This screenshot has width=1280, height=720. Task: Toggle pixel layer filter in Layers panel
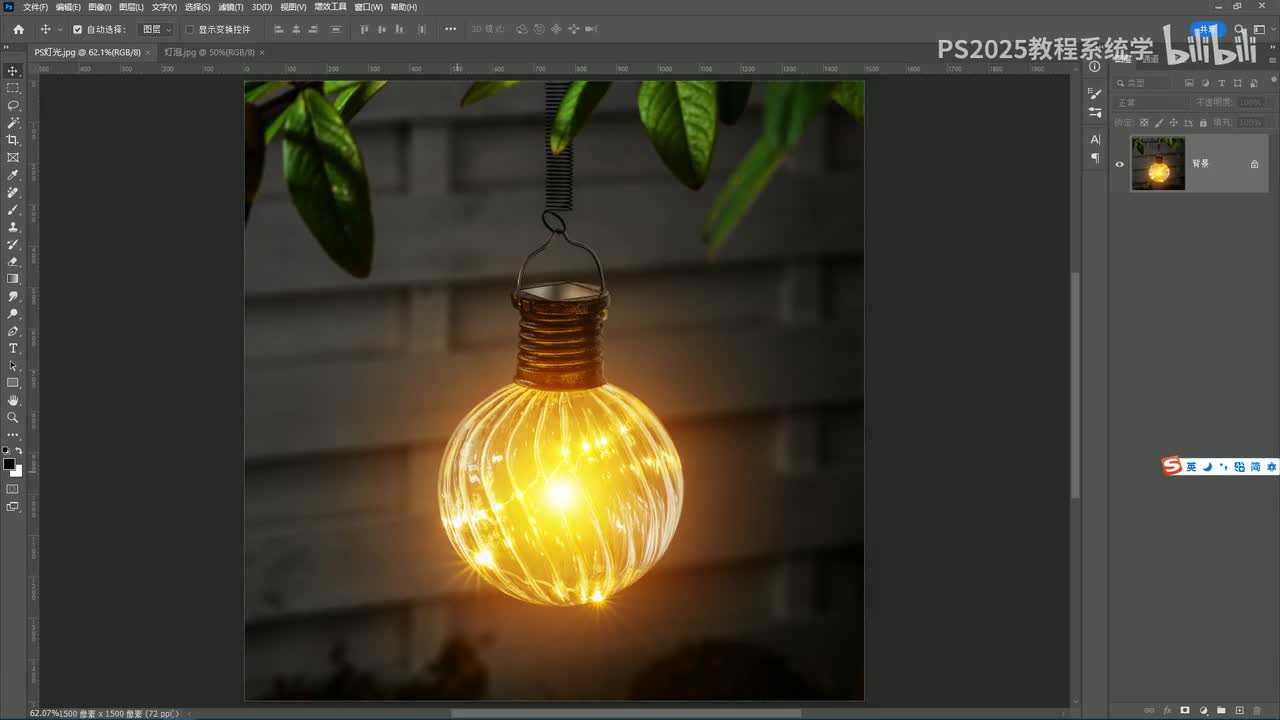(x=1189, y=83)
